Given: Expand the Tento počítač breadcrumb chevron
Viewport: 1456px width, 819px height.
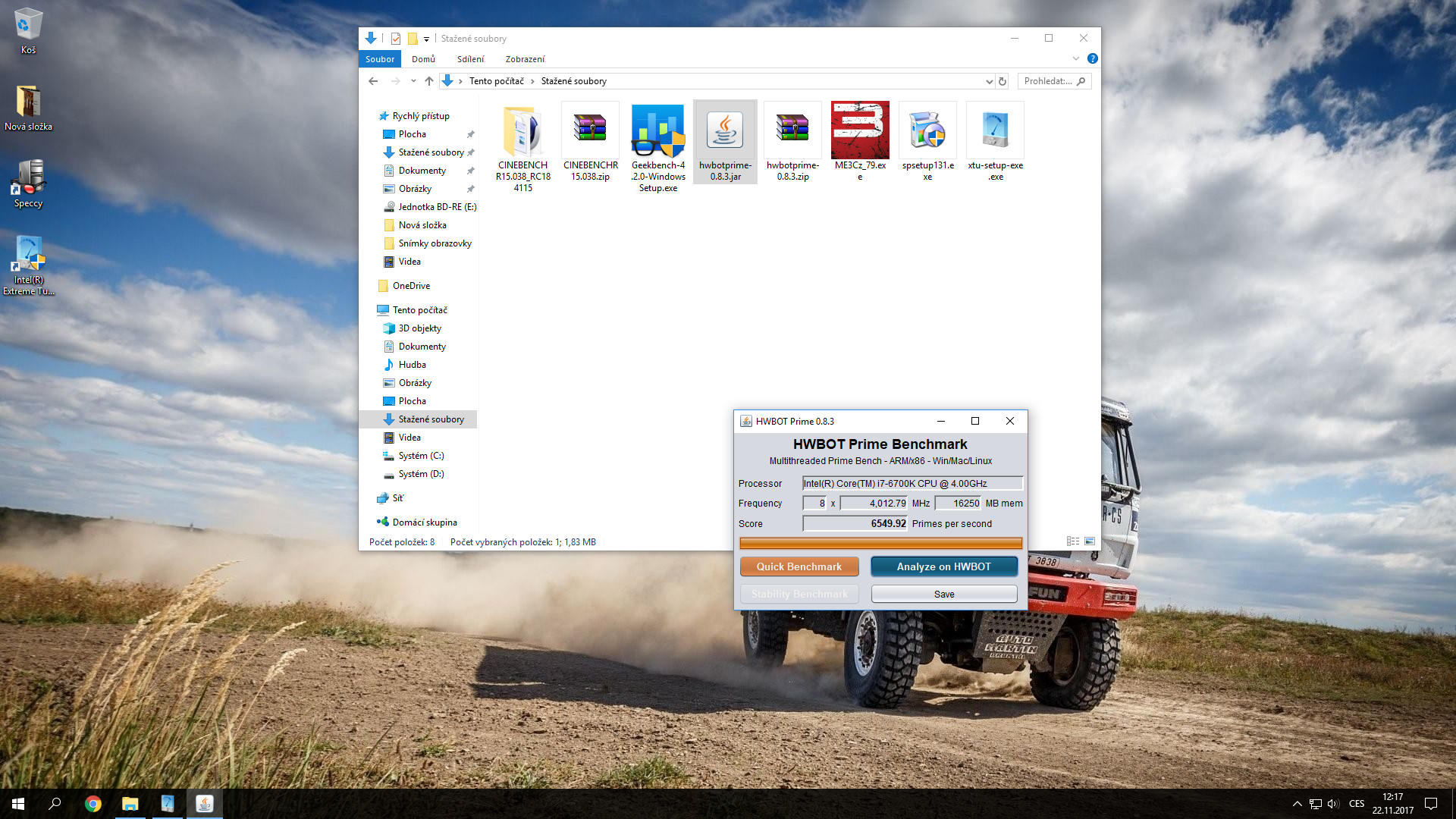Looking at the screenshot, I should pos(532,81).
